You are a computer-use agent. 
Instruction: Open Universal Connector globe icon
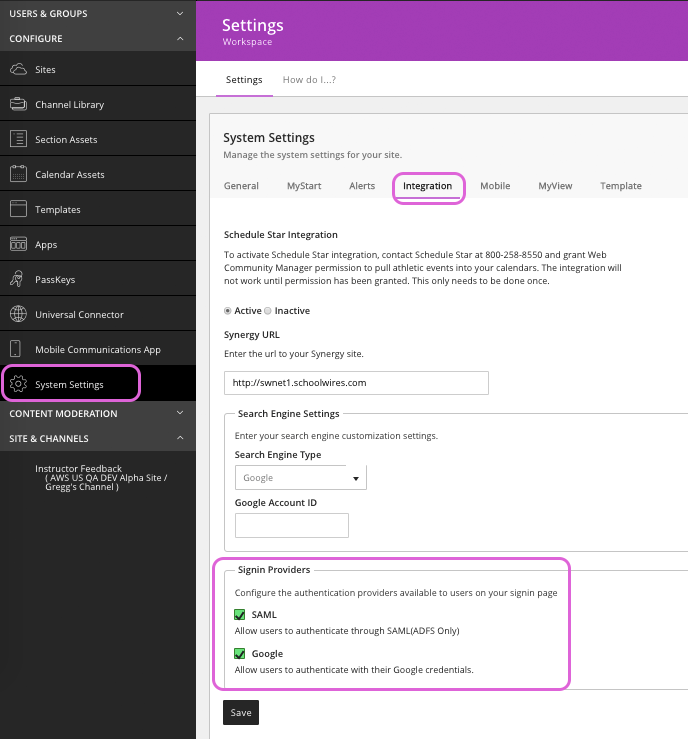coord(17,315)
